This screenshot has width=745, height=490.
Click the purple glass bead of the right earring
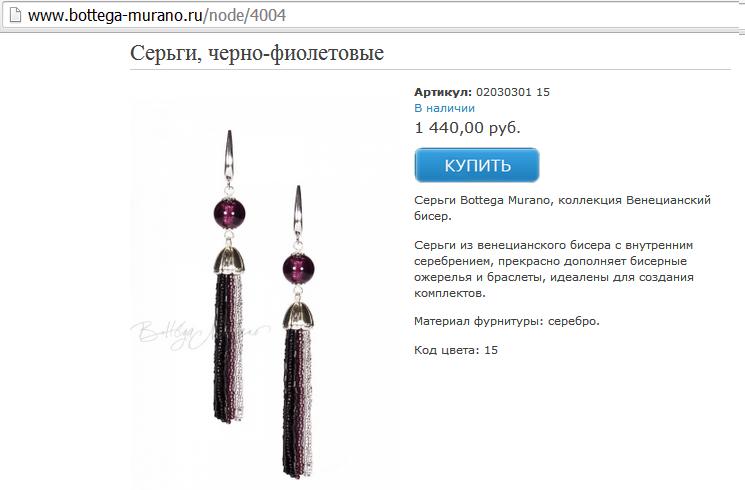tap(298, 269)
